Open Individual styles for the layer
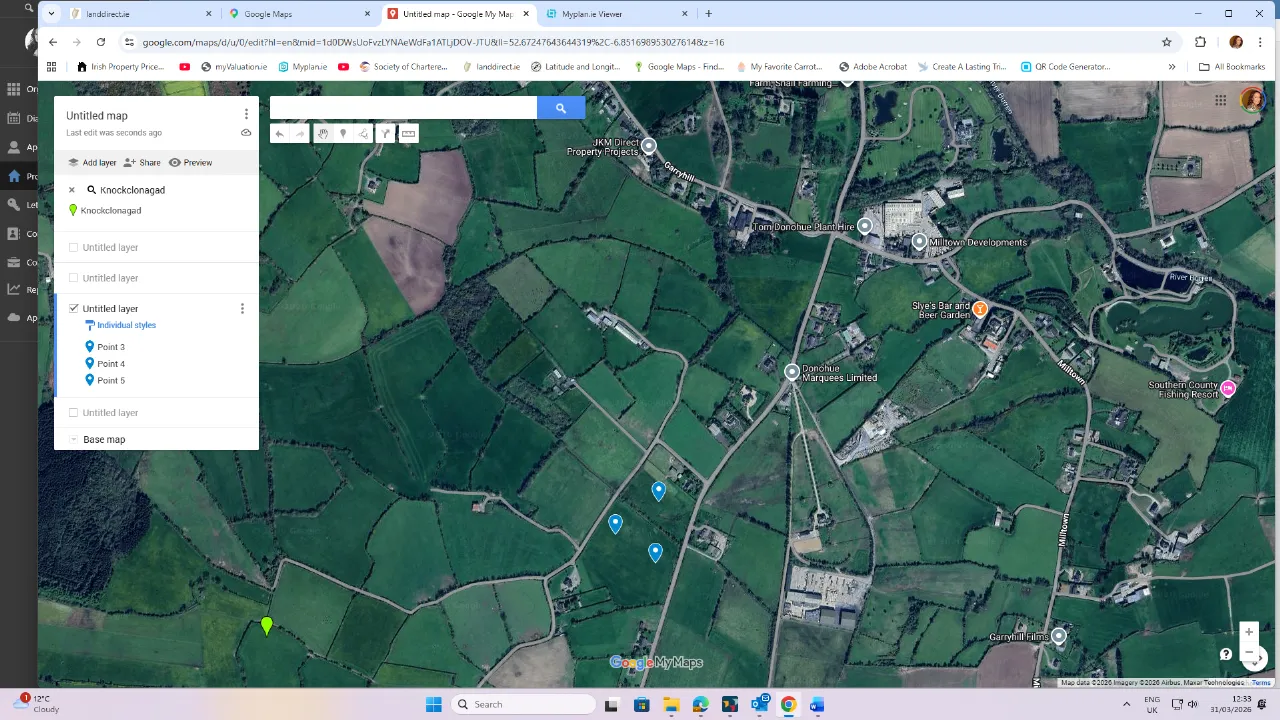 coord(126,324)
